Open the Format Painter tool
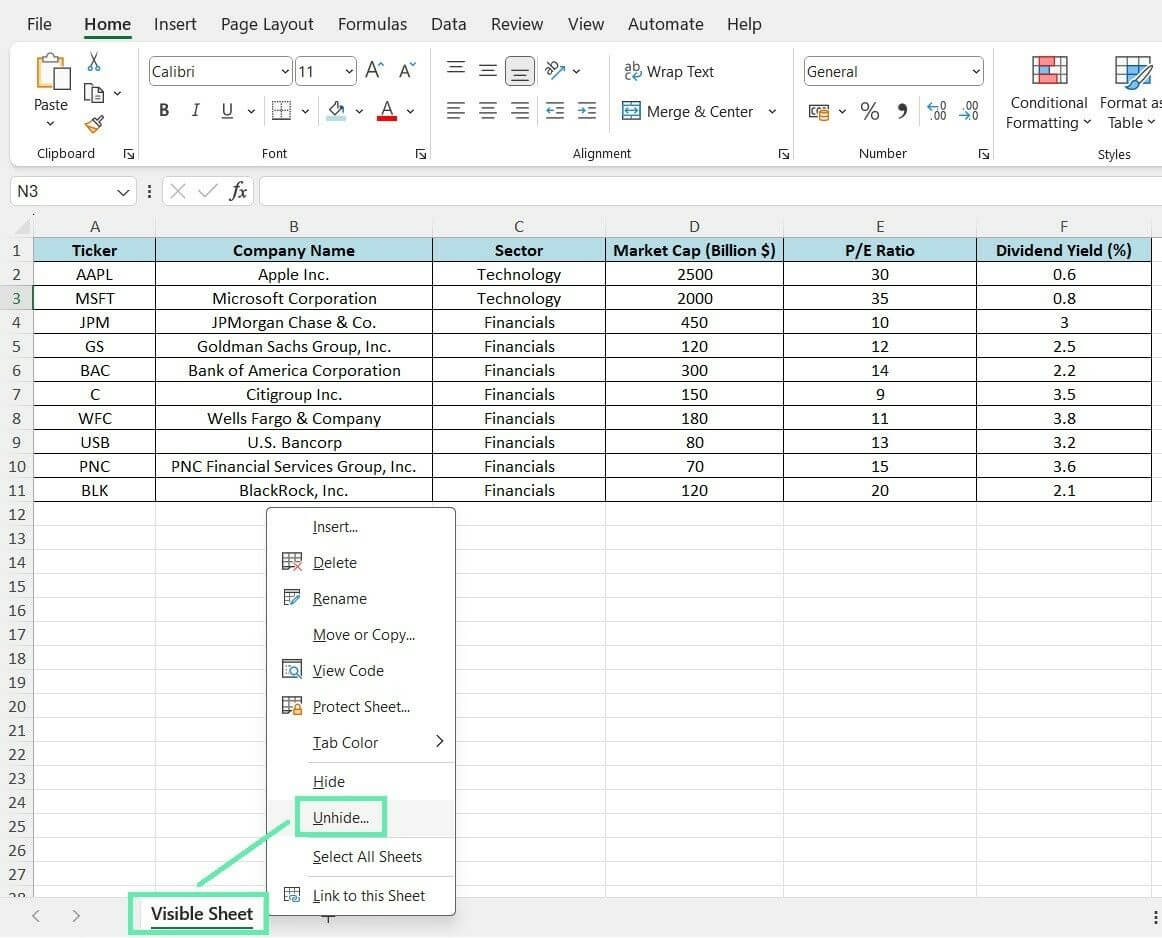Screen dimensions: 1162x938 tap(92, 124)
